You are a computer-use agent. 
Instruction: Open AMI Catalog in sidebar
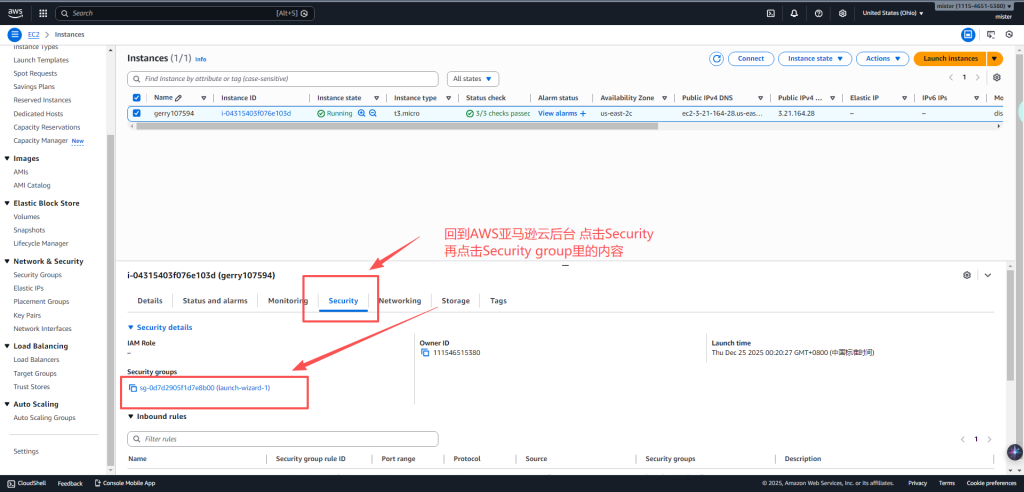pos(32,186)
